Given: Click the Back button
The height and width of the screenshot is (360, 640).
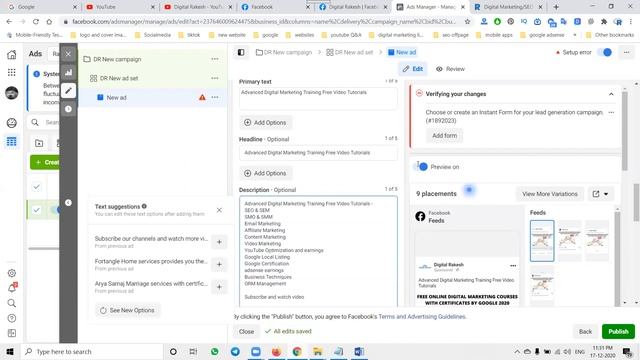Looking at the screenshot, I should [585, 331].
